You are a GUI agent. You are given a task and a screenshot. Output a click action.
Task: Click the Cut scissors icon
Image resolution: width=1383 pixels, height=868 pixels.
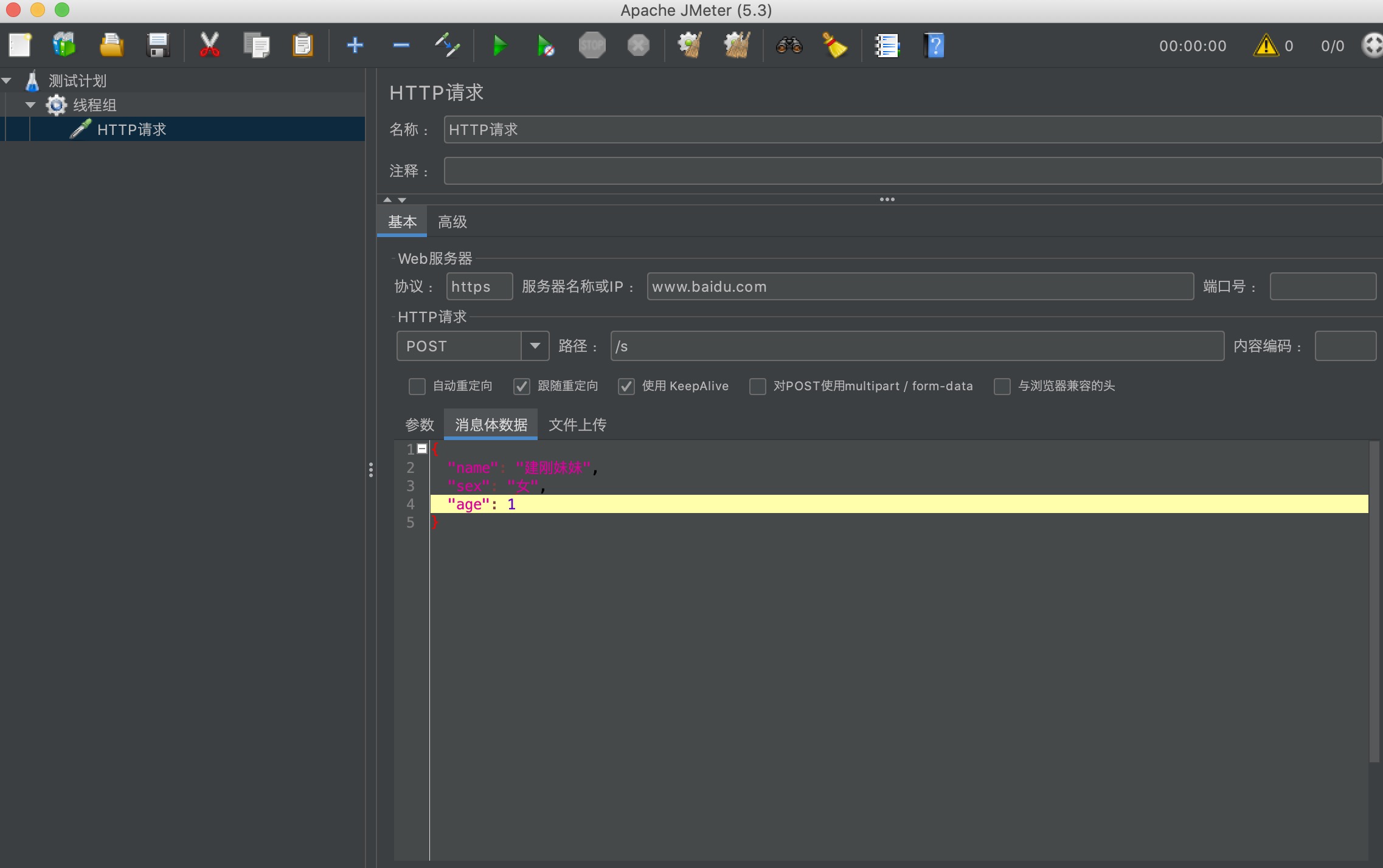click(210, 46)
